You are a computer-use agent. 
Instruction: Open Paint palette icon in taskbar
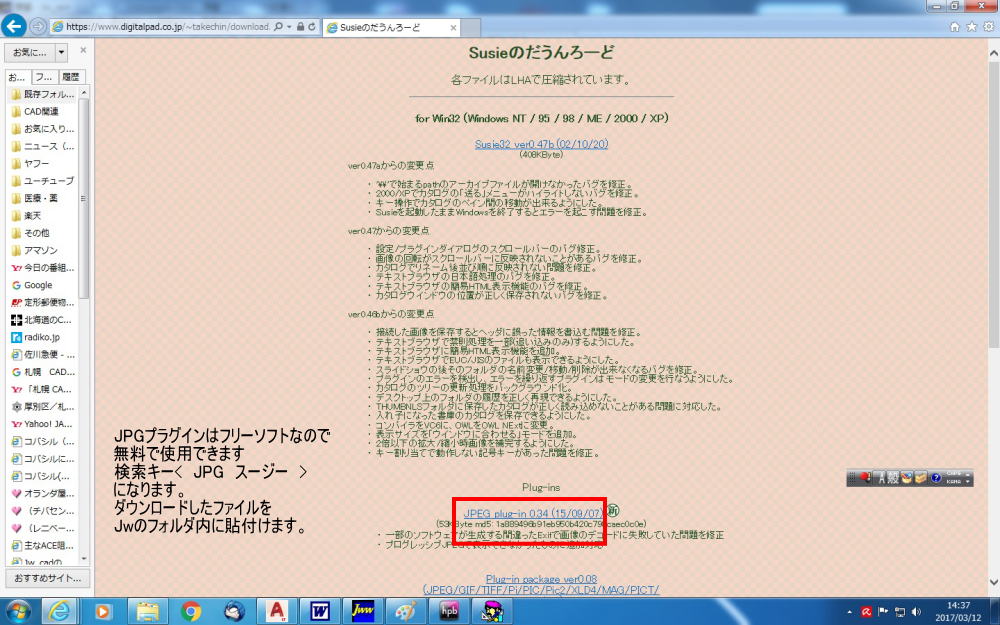tap(406, 611)
